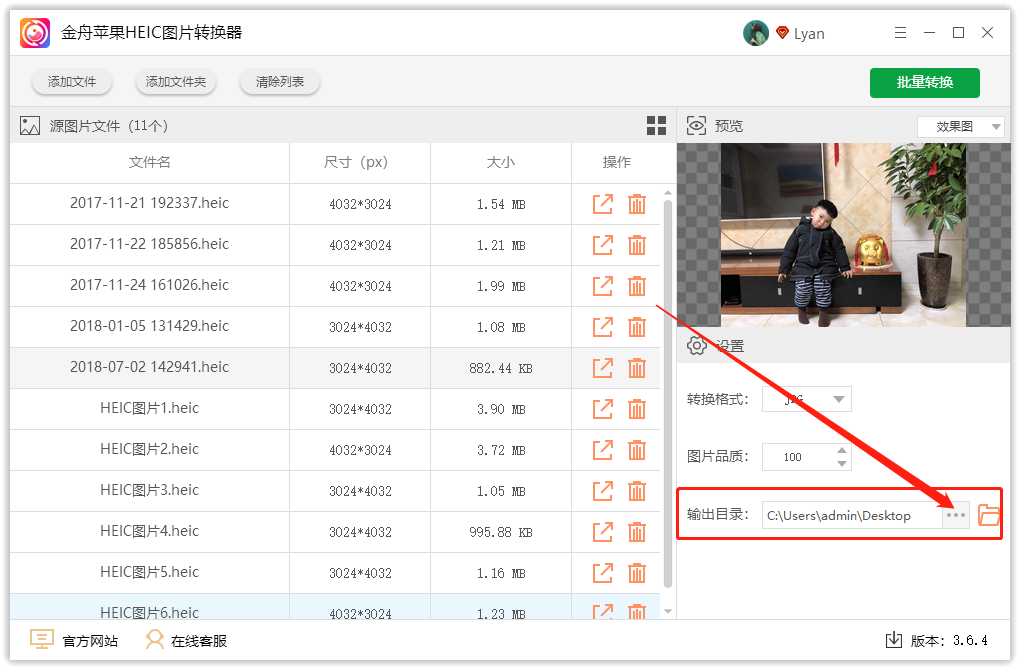Click 添加文件 button
Image resolution: width=1020 pixels, height=670 pixels.
click(x=72, y=82)
